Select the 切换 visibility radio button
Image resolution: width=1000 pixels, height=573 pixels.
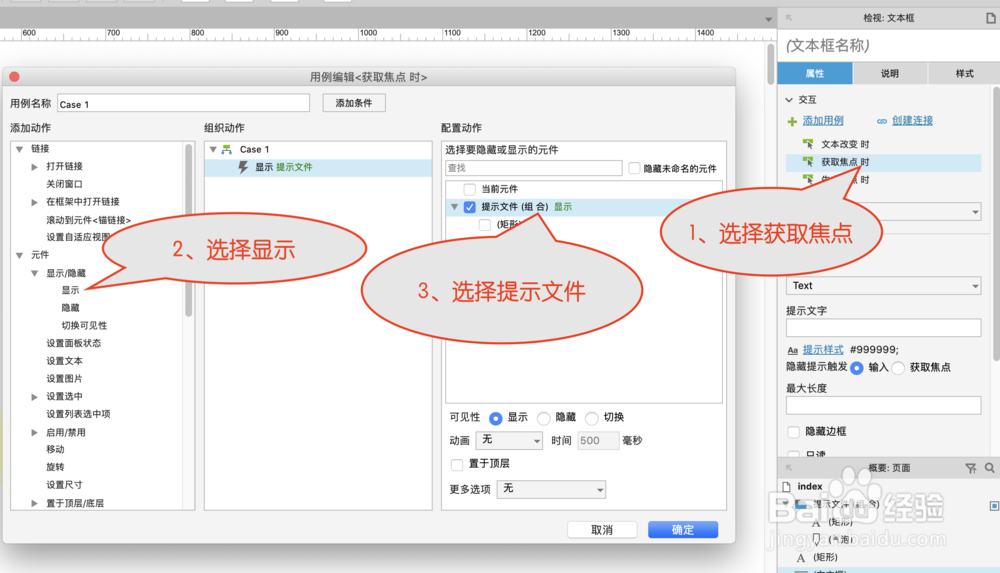pyautogui.click(x=592, y=418)
